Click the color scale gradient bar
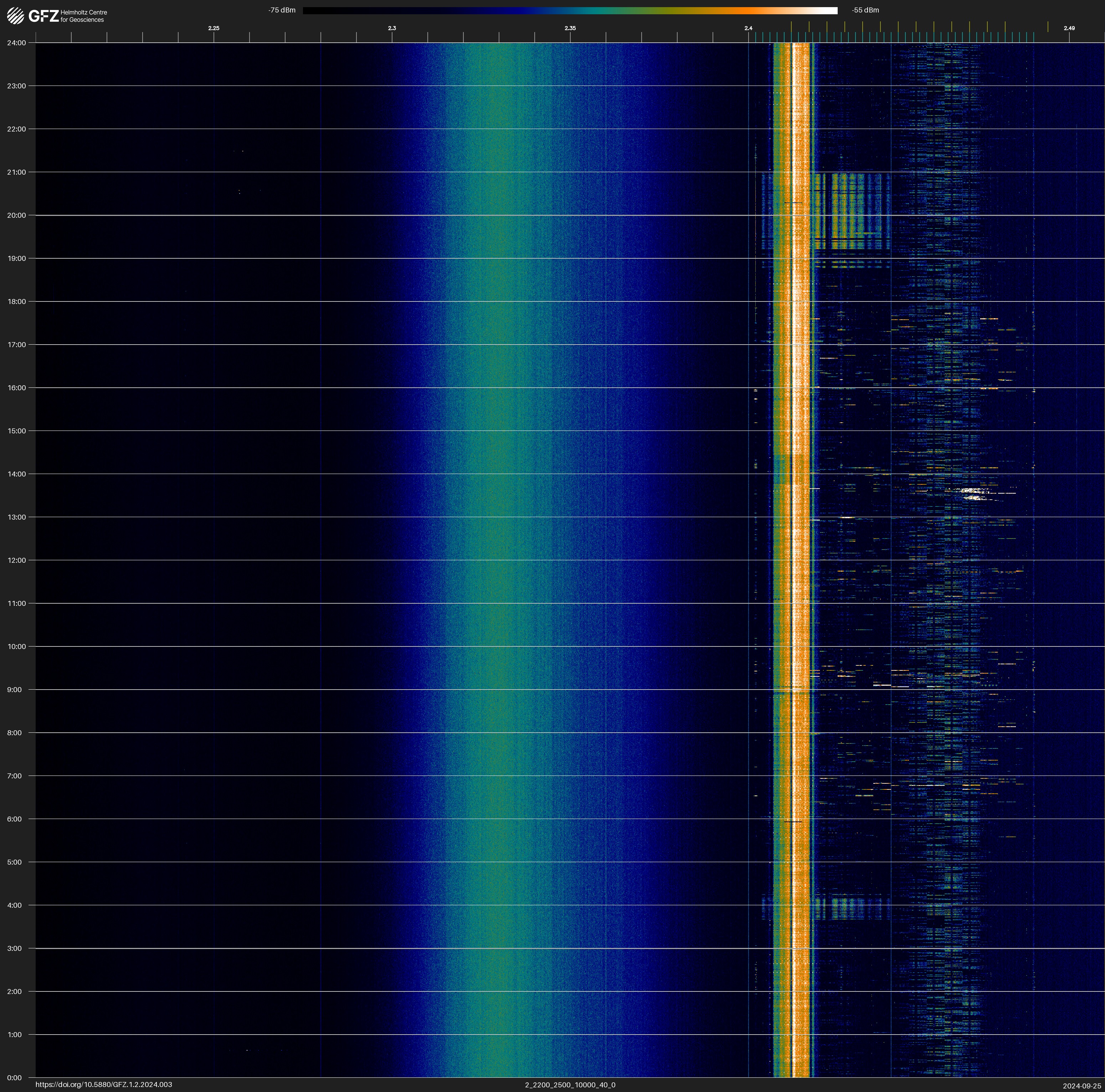The height and width of the screenshot is (1092, 1105). click(x=570, y=10)
